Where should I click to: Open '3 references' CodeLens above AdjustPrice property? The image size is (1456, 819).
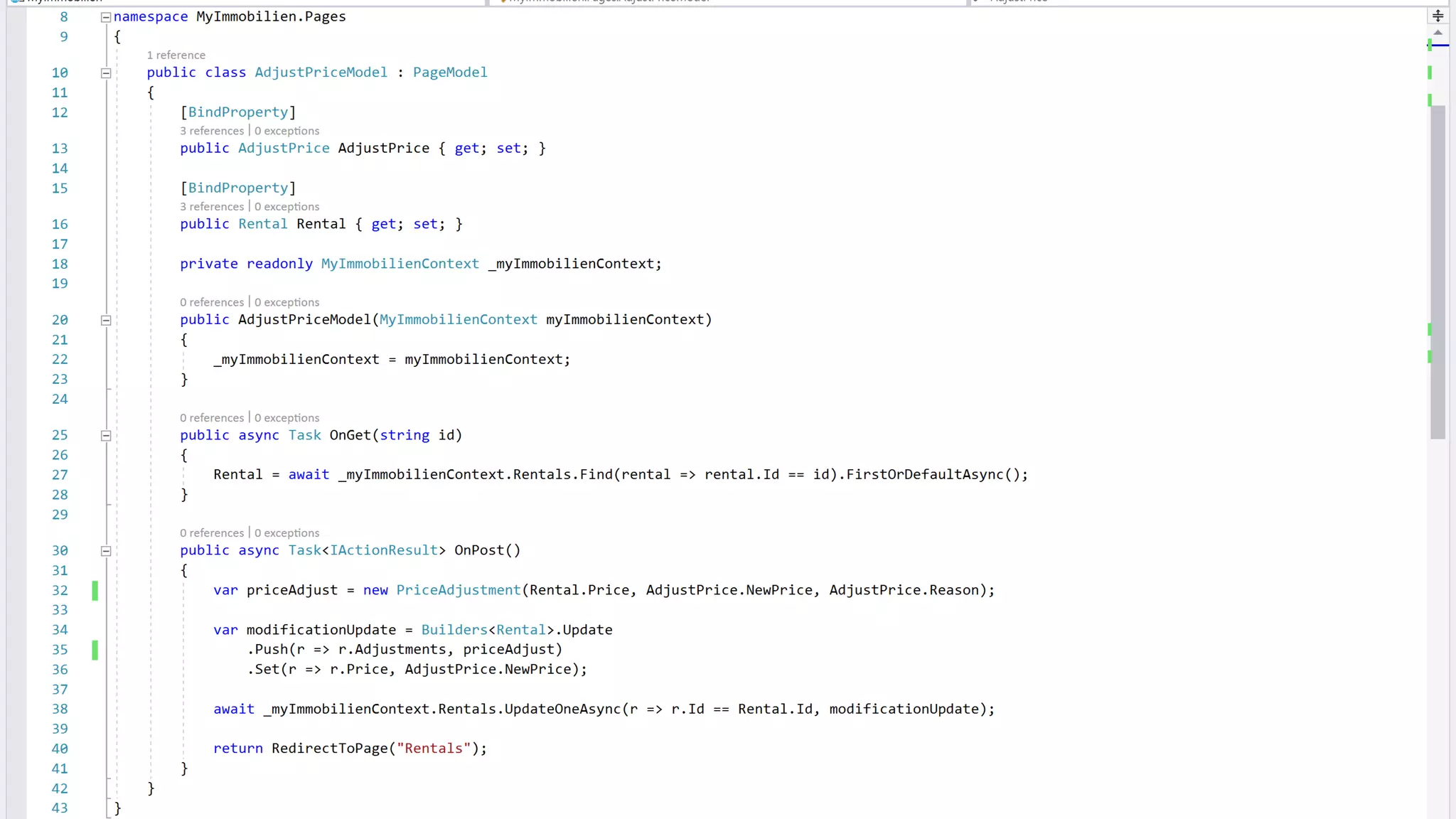point(211,131)
